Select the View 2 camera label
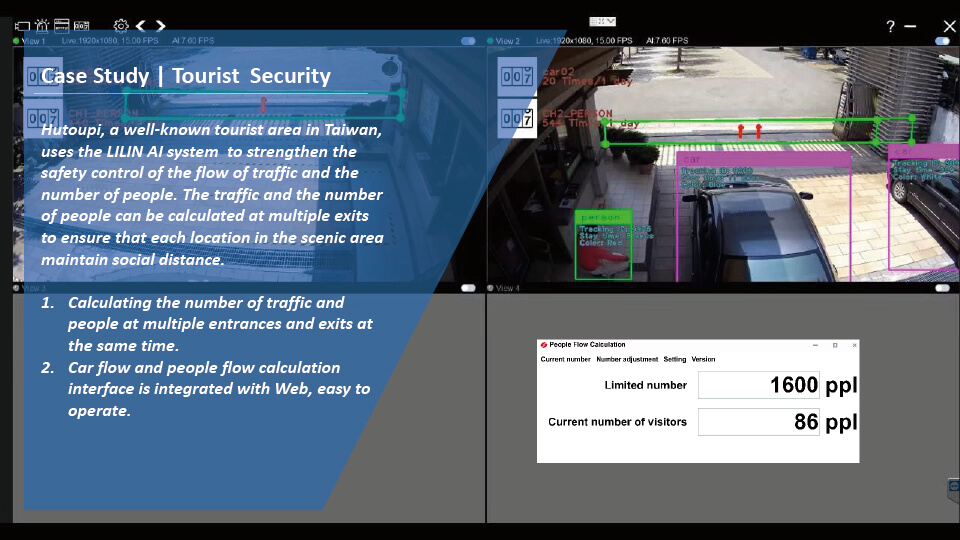The image size is (960, 540). click(507, 41)
